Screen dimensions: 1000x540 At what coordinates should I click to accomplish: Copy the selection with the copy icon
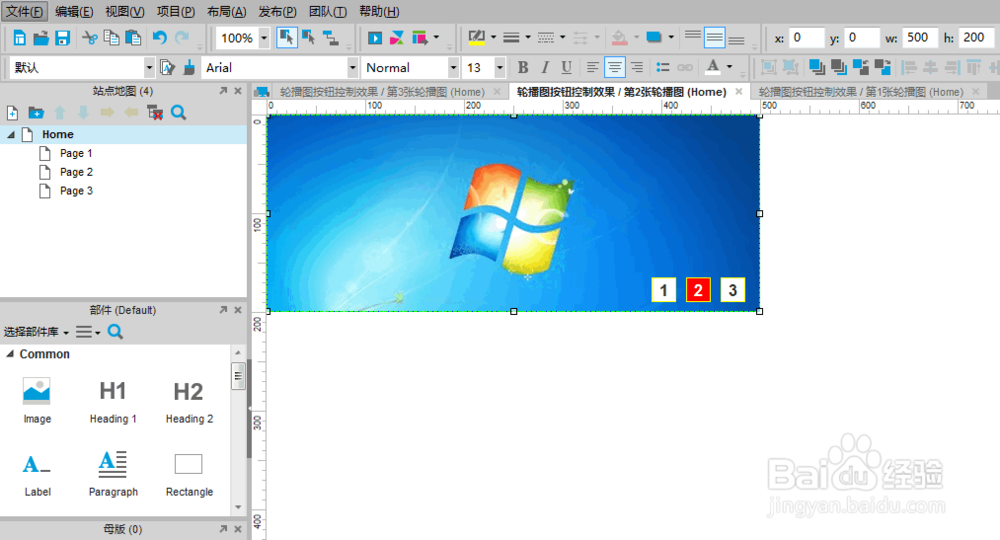click(111, 38)
